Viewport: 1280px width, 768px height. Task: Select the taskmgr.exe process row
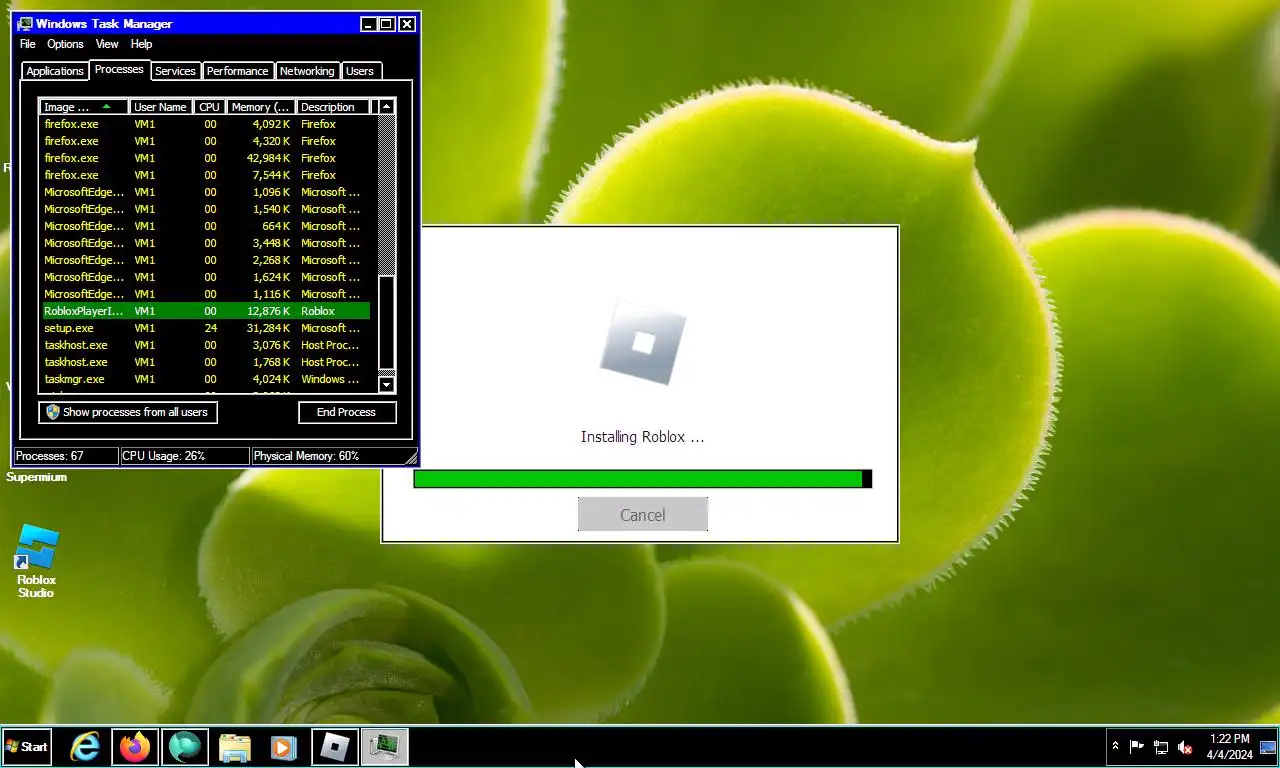coord(205,379)
